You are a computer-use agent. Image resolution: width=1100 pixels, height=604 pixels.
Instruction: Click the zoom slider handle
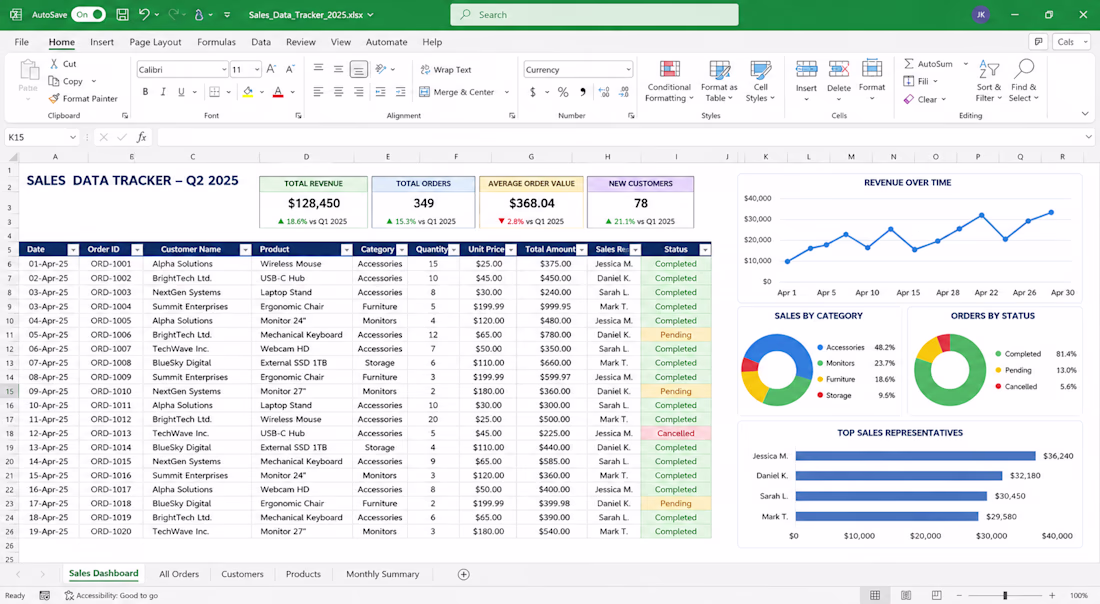click(x=1005, y=595)
